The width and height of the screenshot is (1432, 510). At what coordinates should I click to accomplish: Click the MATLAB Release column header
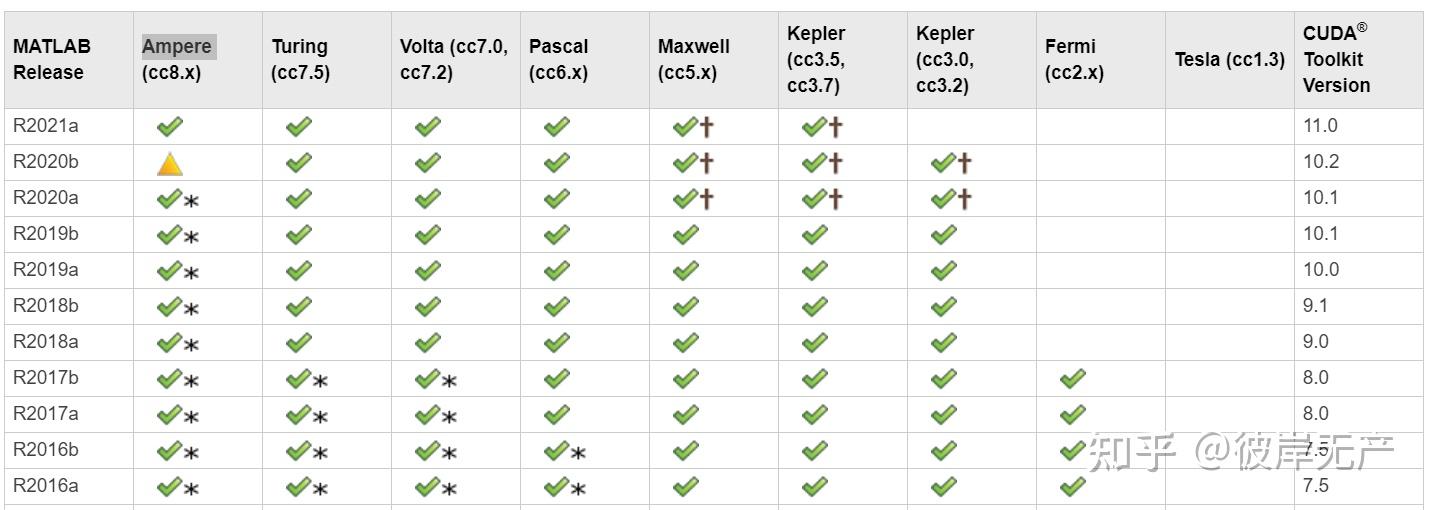tap(52, 60)
